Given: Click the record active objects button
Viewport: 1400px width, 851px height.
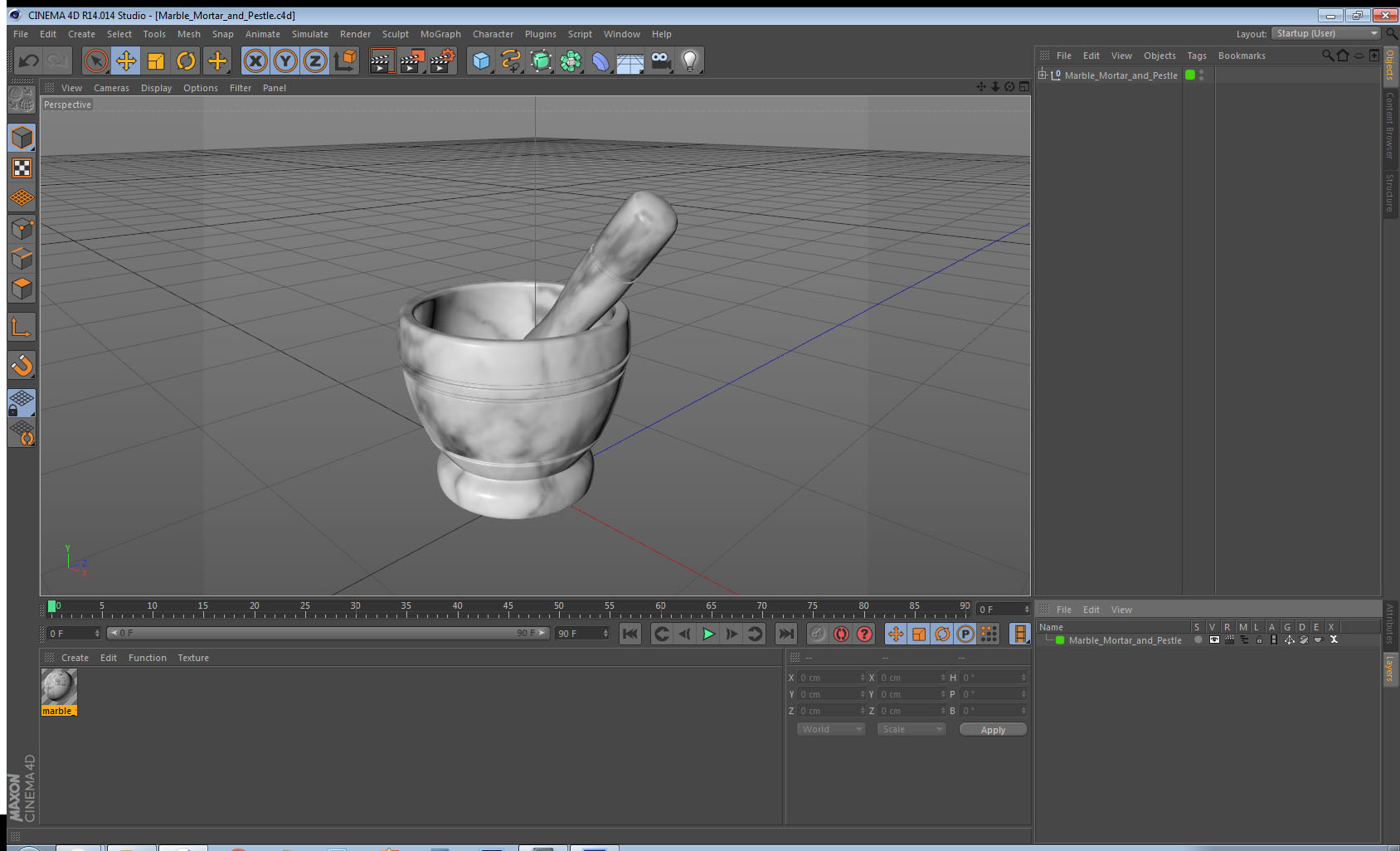Looking at the screenshot, I should coord(818,634).
